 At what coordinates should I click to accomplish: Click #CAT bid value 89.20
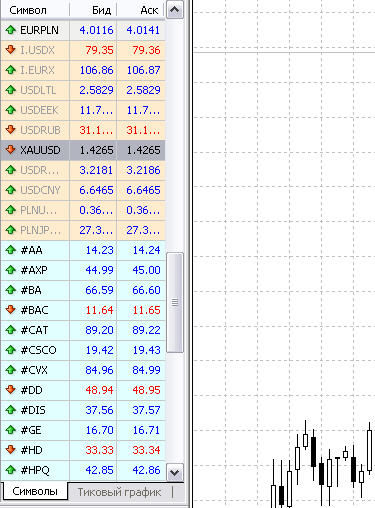99,330
